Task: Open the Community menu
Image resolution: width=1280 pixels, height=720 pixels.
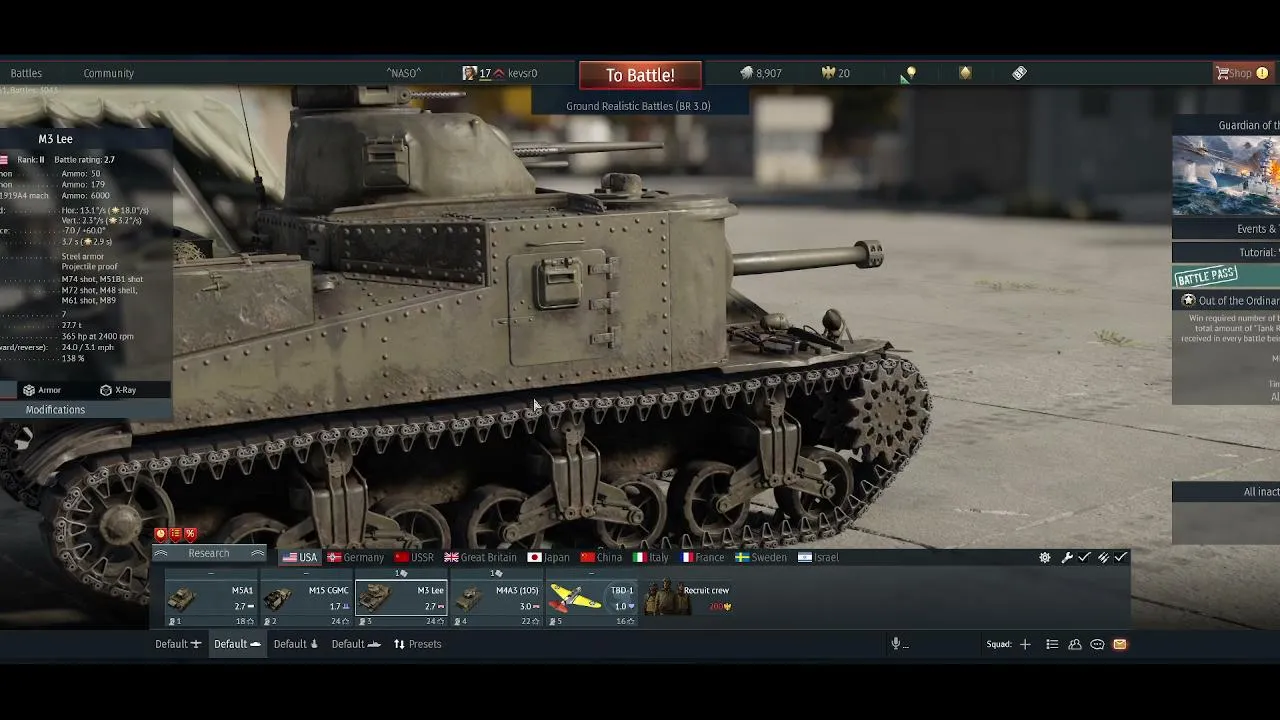Action: tap(109, 73)
